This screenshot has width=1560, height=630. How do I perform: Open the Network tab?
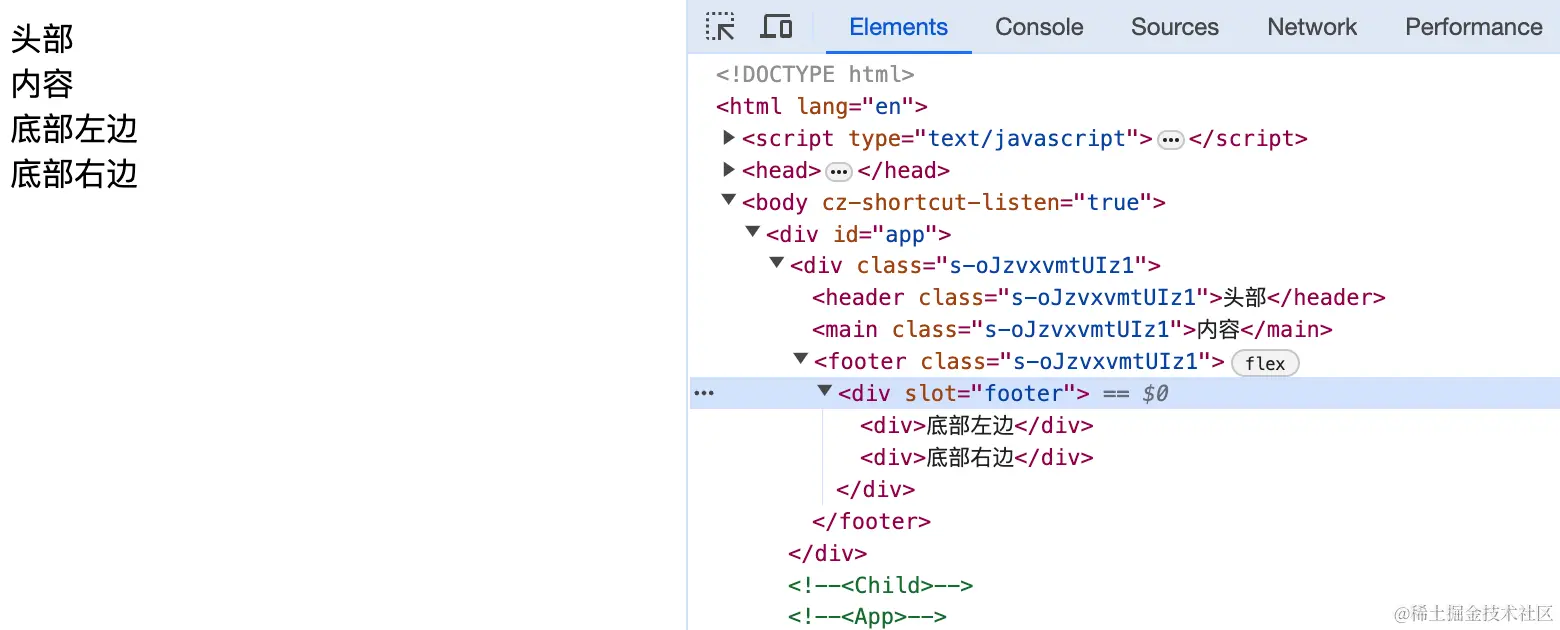click(1312, 27)
